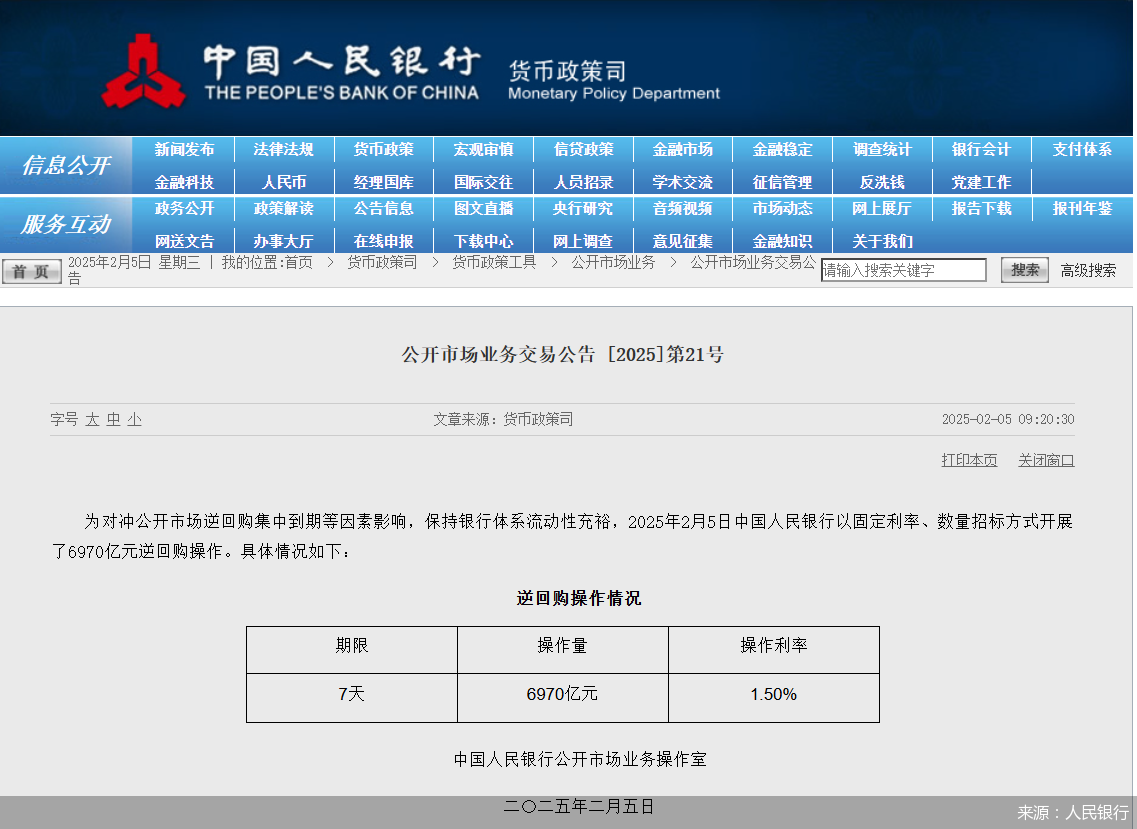Select 小 to shrink font size
The height and width of the screenshot is (829, 1137).
[131, 419]
